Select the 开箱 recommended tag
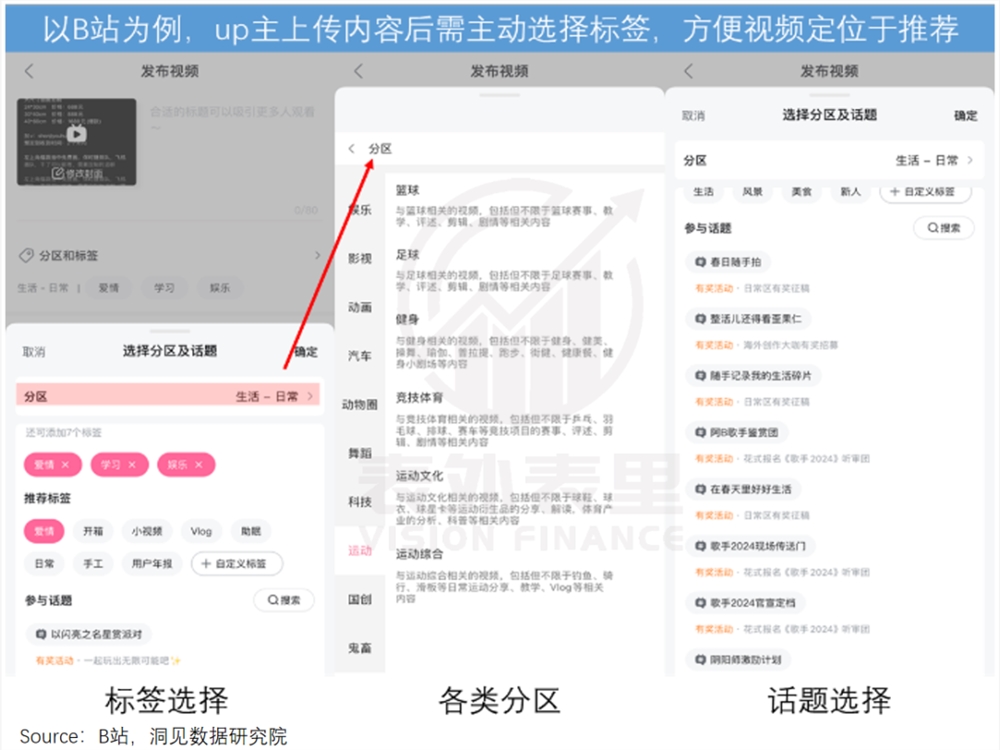 [92, 531]
